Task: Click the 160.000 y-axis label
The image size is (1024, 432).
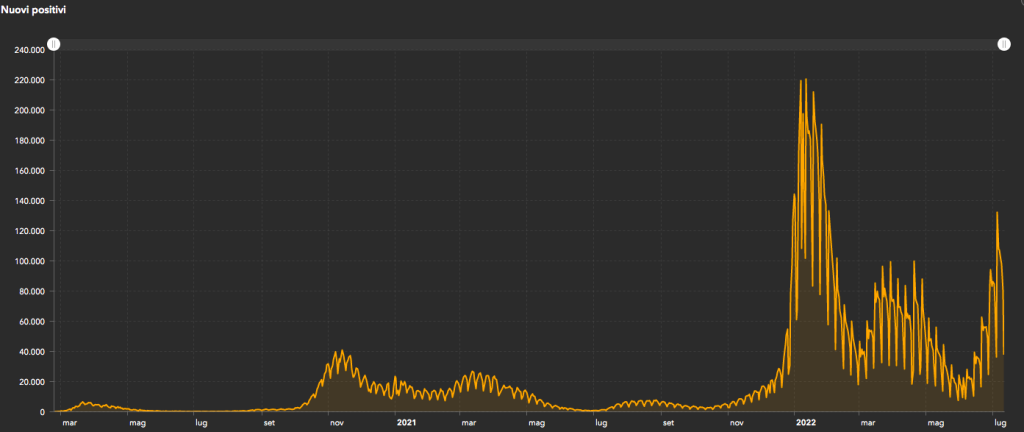Action: 28,170
